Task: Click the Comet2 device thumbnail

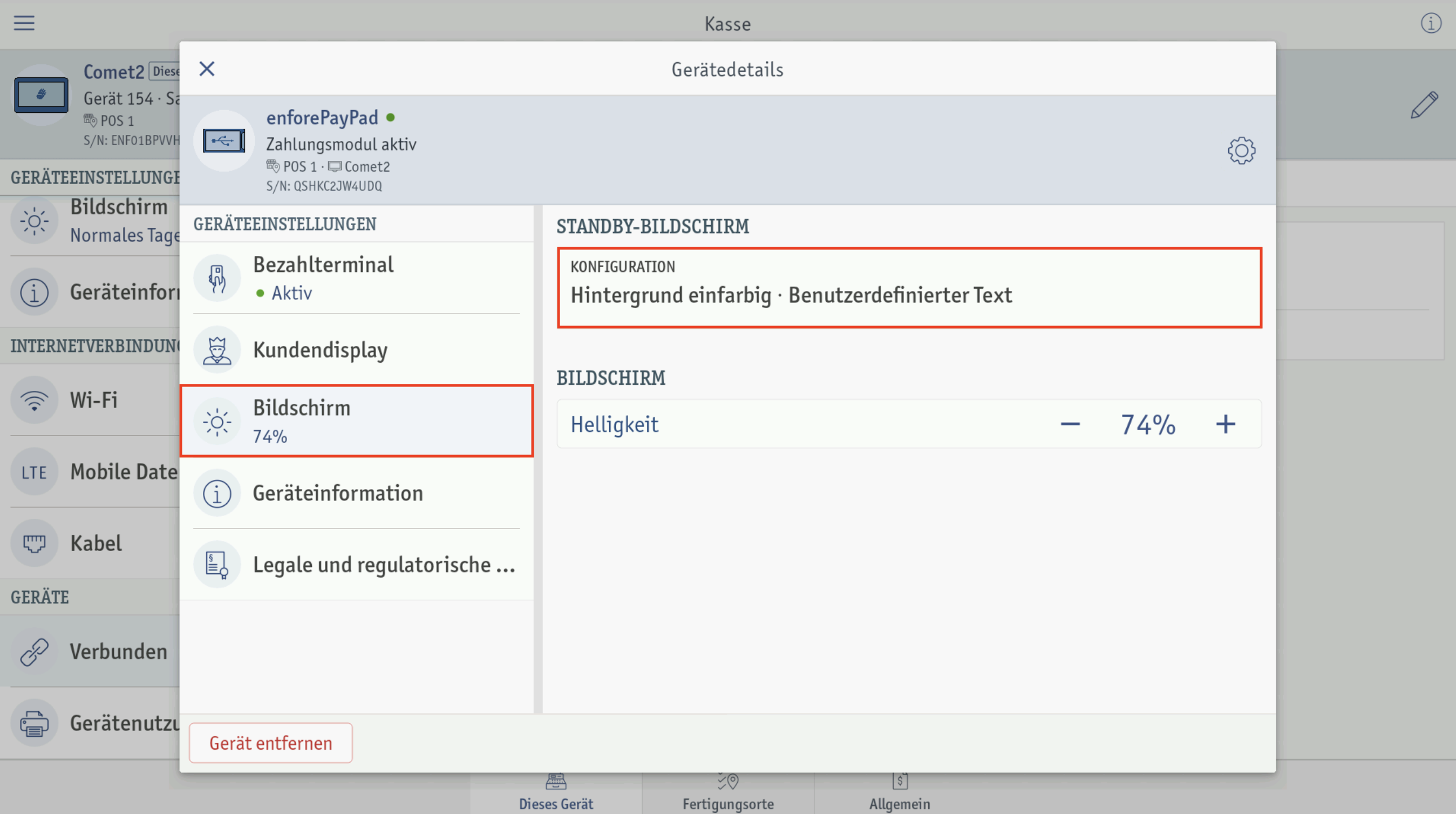Action: pos(40,95)
